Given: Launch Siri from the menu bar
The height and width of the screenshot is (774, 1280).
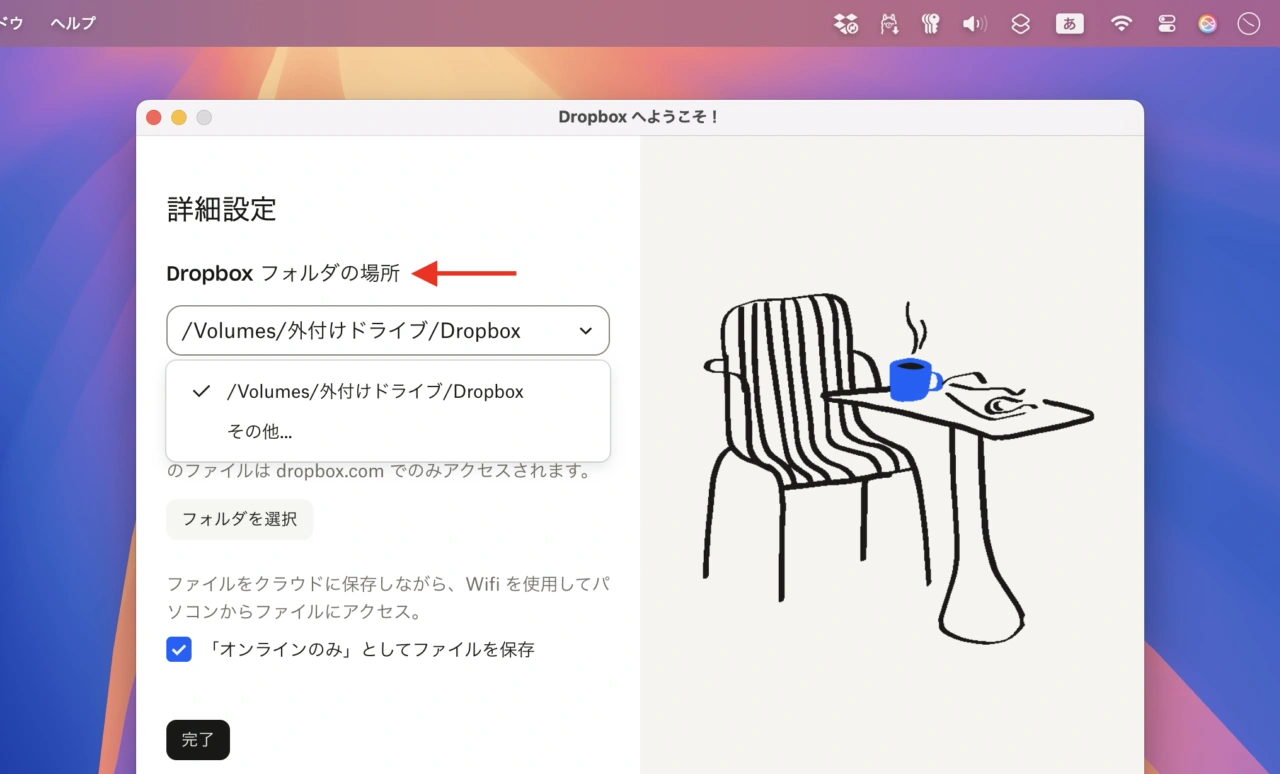Looking at the screenshot, I should [x=1208, y=24].
